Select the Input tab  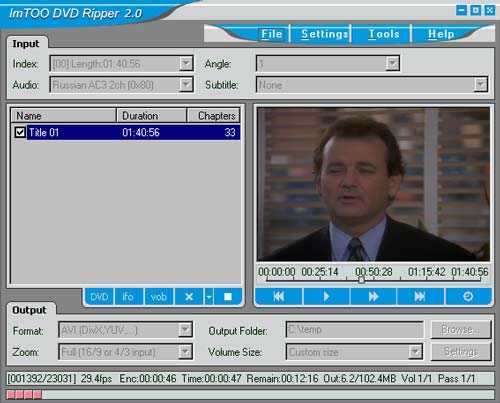[26, 44]
